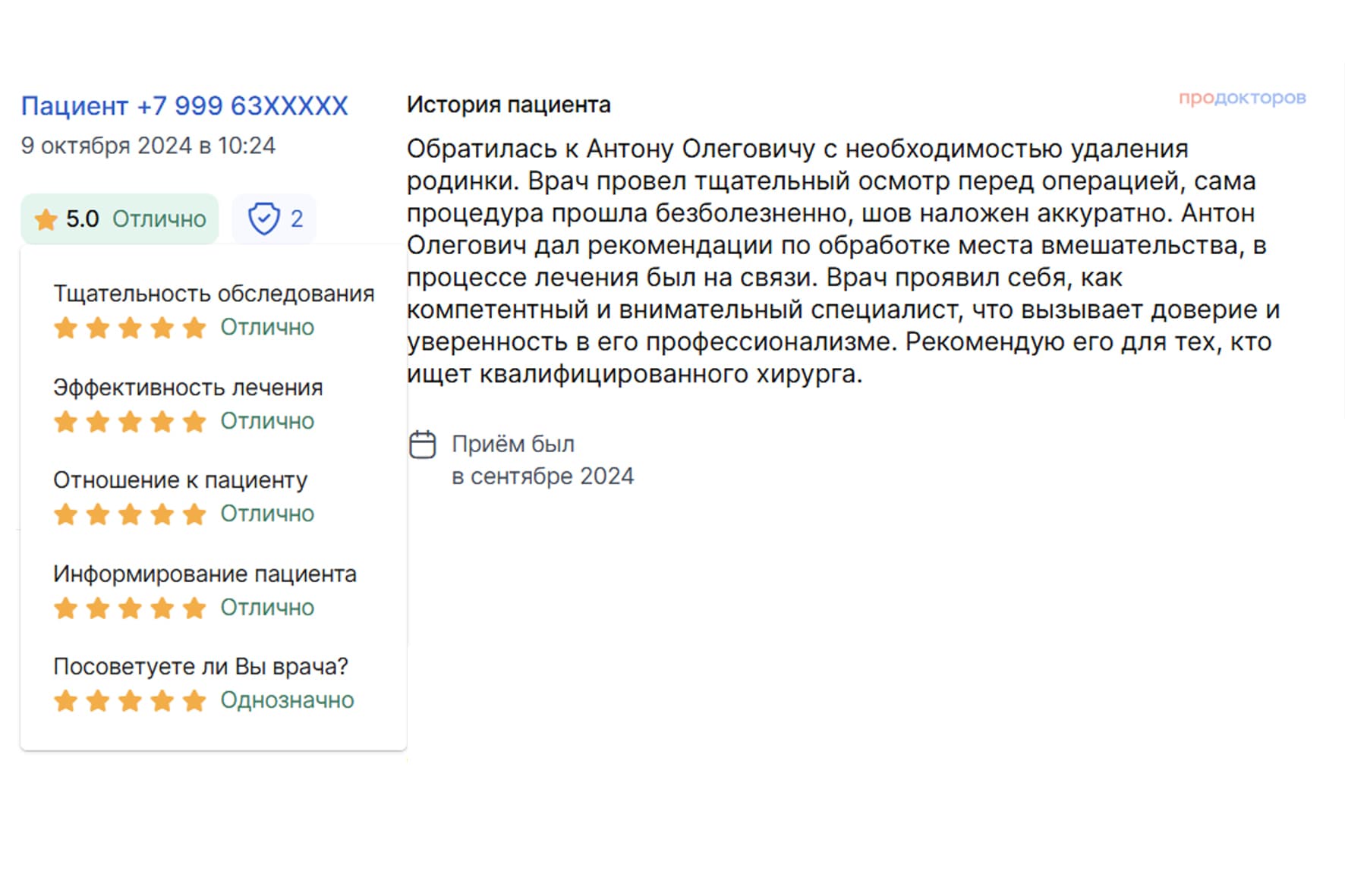Click stars under Отношение к пациенту
Screen dimensions: 1345x896
(130, 514)
